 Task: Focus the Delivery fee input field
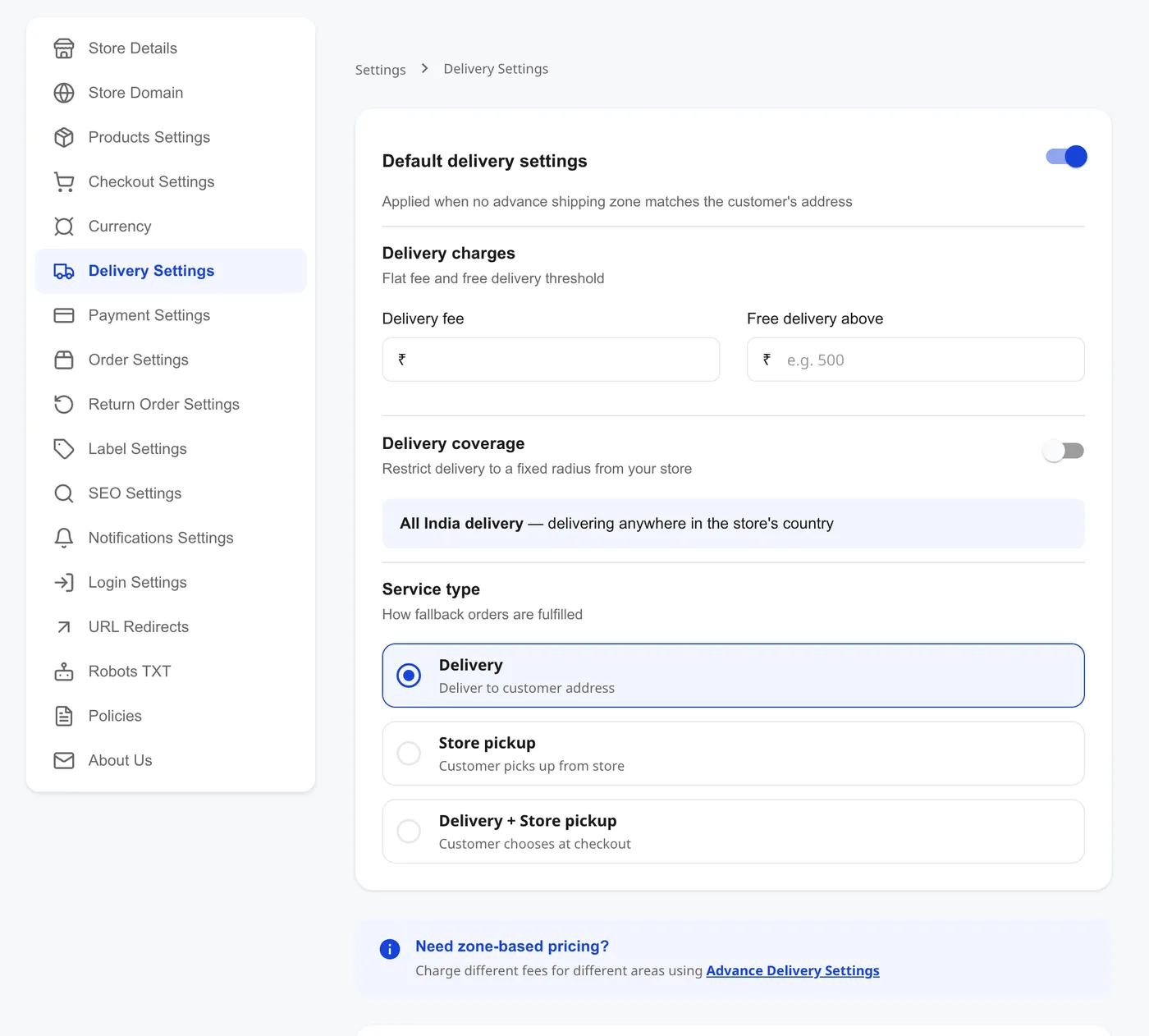coord(551,360)
